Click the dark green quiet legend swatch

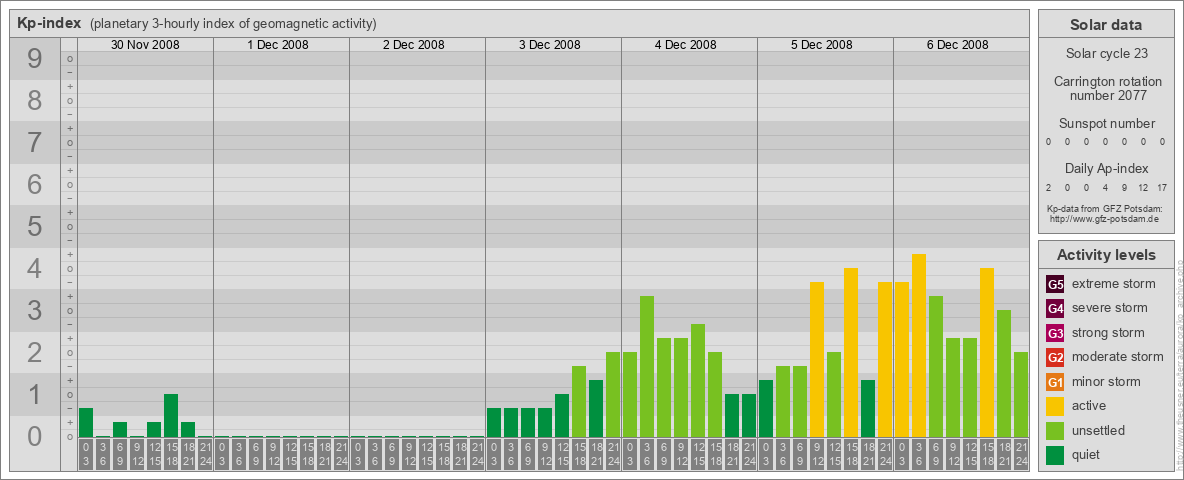pyautogui.click(x=1055, y=454)
